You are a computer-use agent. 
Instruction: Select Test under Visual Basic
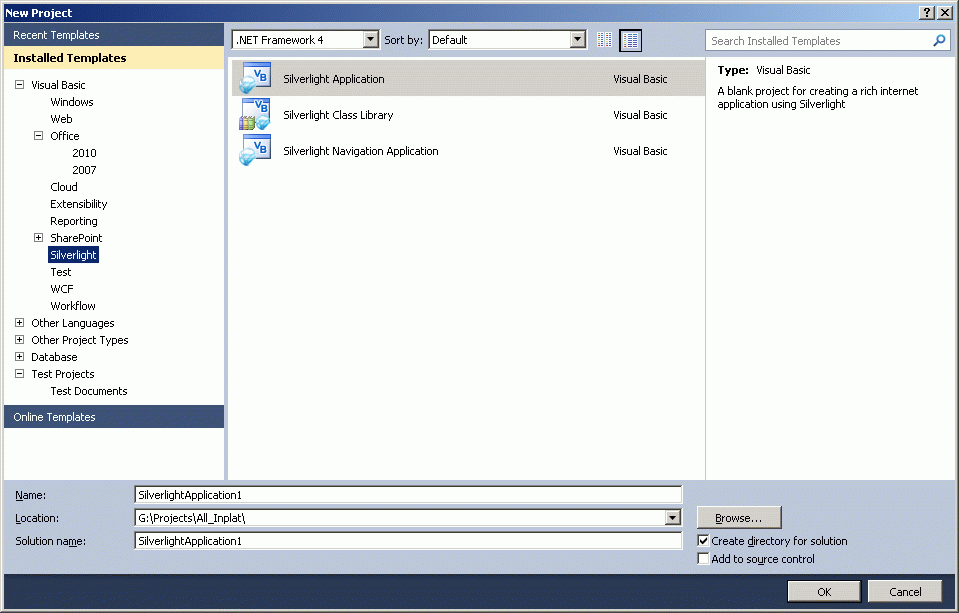pyautogui.click(x=61, y=272)
